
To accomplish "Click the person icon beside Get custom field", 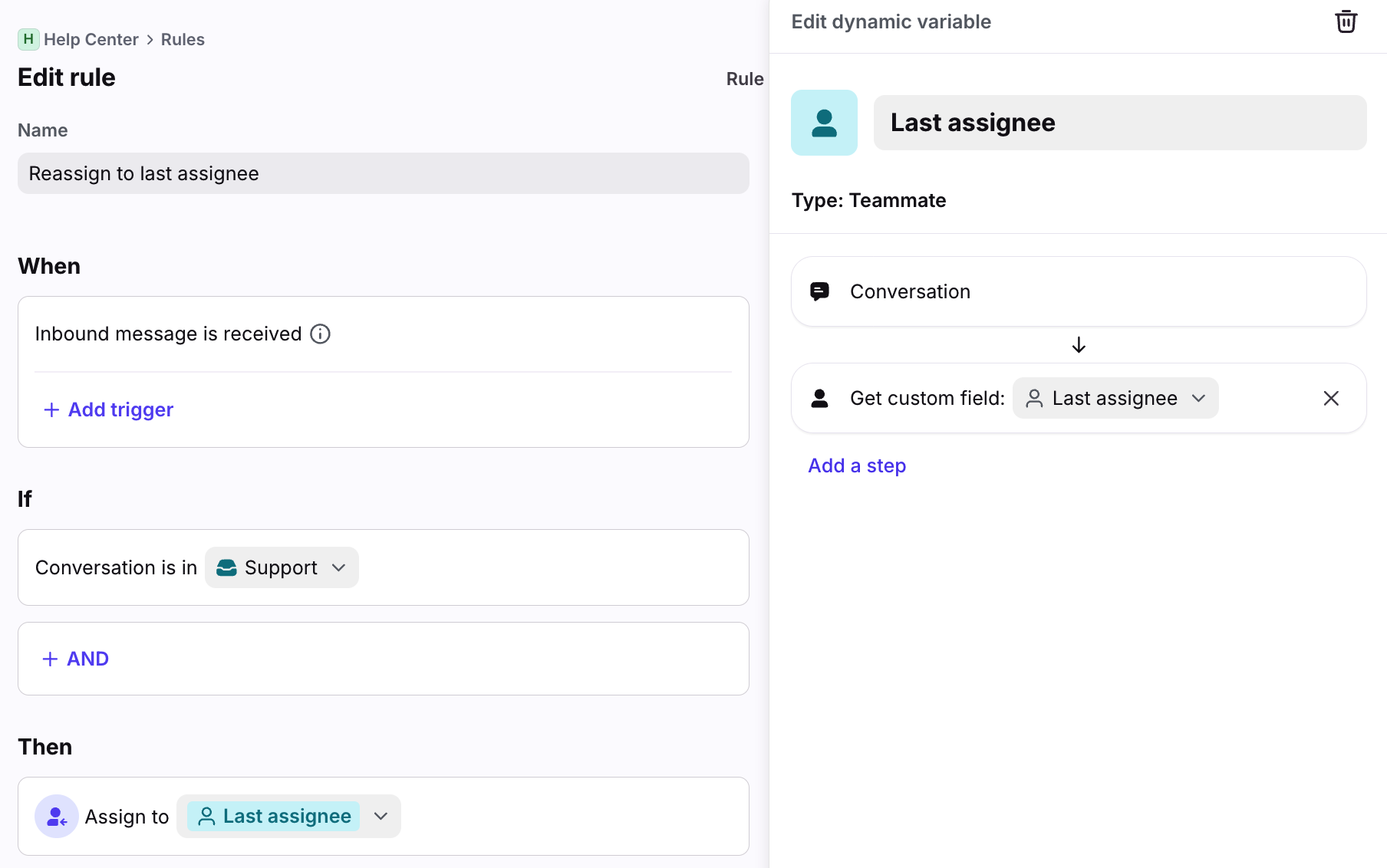I will point(819,398).
